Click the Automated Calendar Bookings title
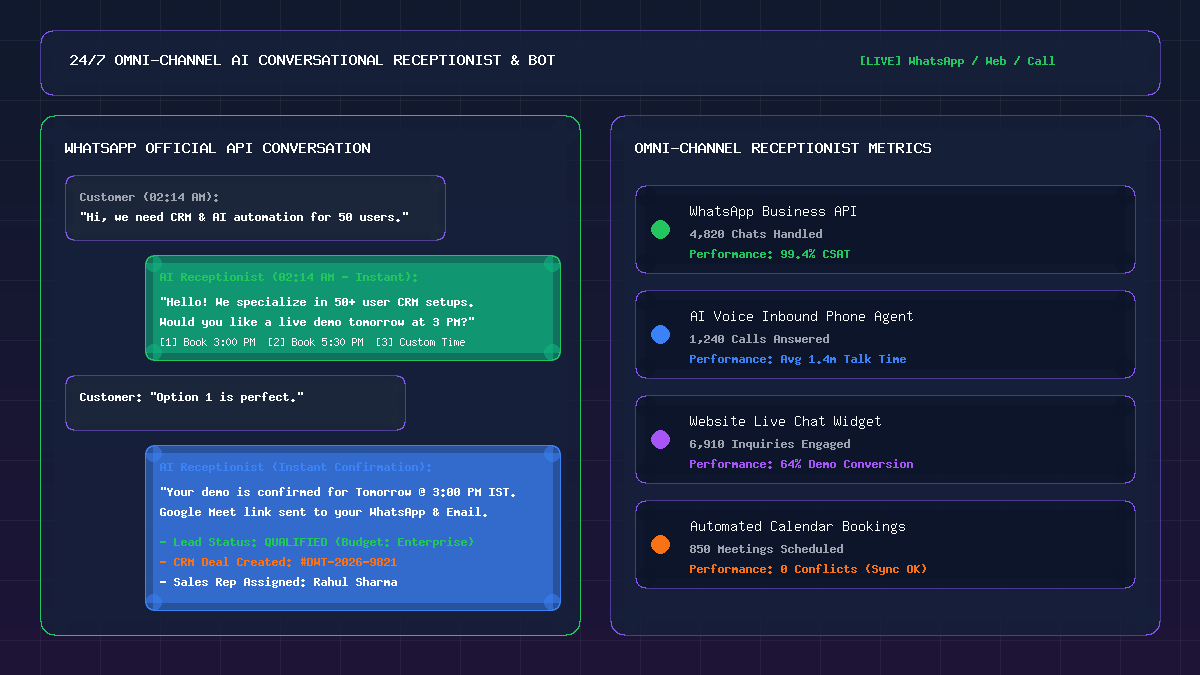The height and width of the screenshot is (675, 1200). point(797,526)
